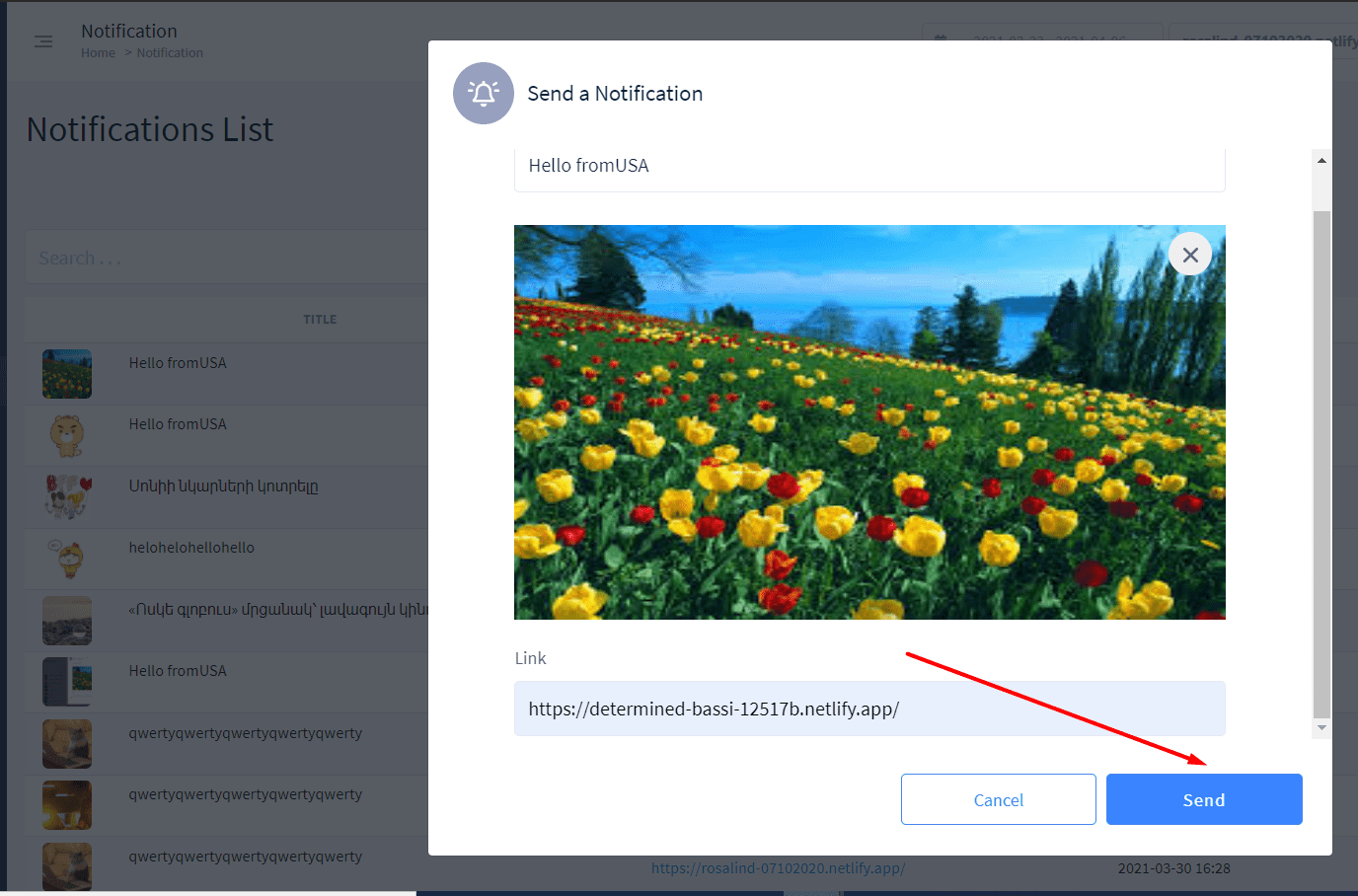This screenshot has height=896, width=1358.
Task: Open thumbnail of third qwertyqwerty row
Action: [x=67, y=866]
